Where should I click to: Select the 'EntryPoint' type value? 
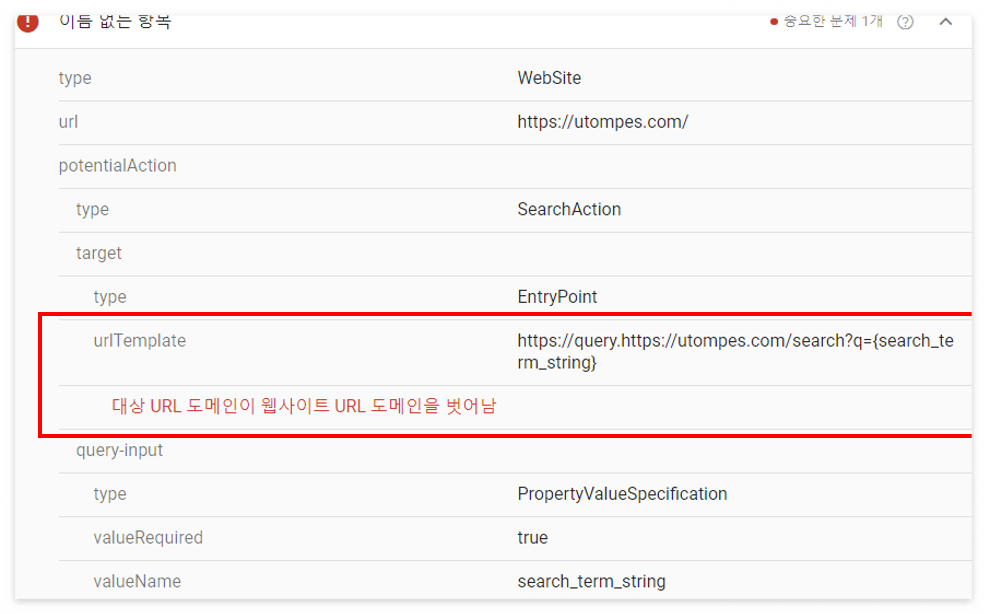pos(557,297)
